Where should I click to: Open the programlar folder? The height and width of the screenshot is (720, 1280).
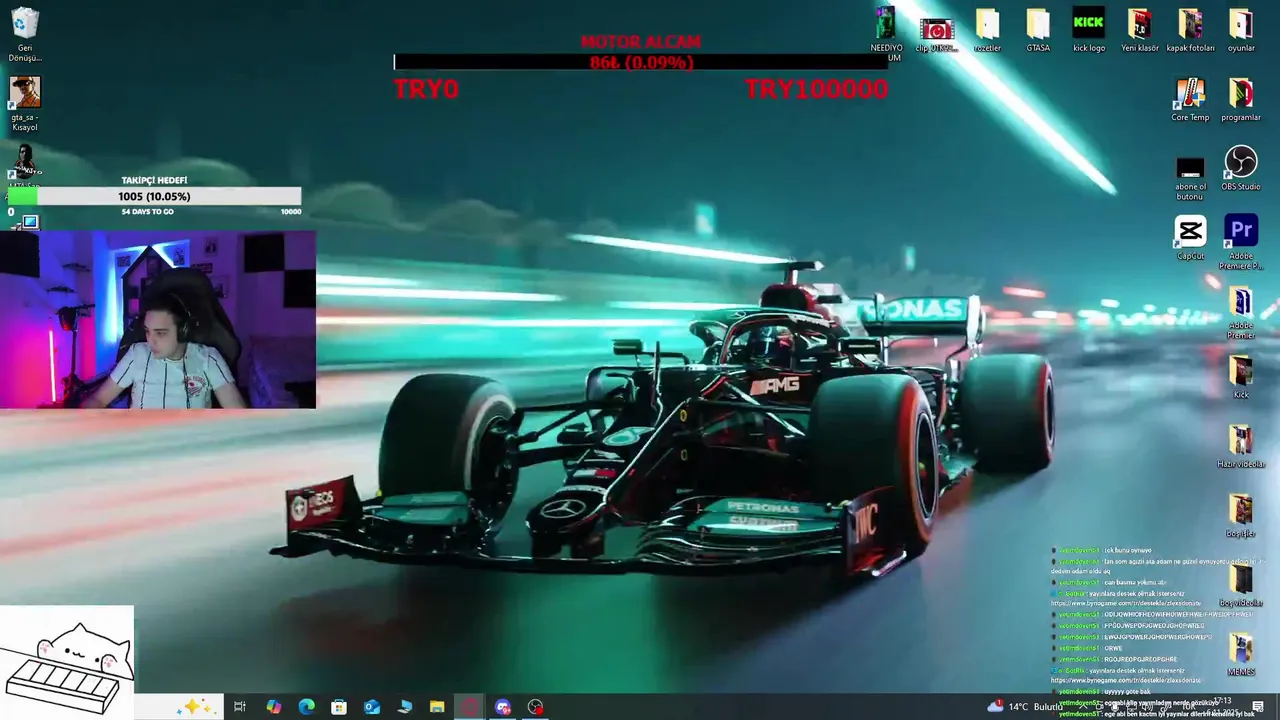click(1241, 100)
